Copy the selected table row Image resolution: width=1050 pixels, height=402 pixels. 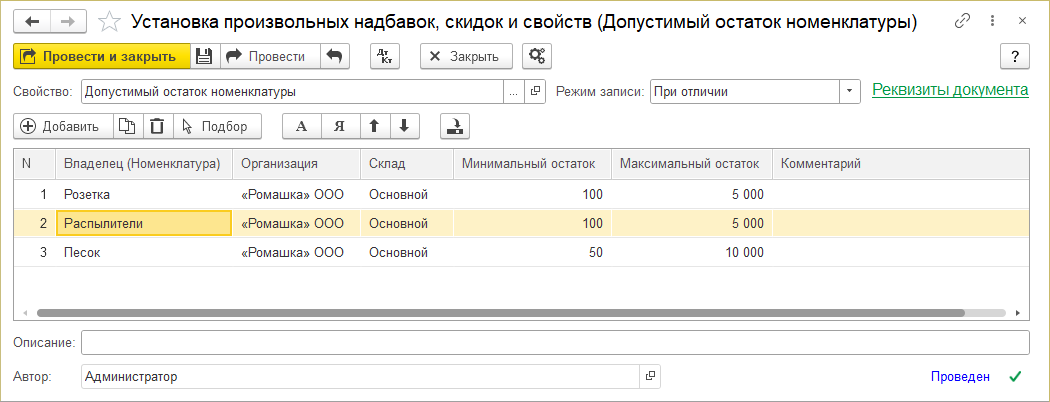tap(129, 126)
